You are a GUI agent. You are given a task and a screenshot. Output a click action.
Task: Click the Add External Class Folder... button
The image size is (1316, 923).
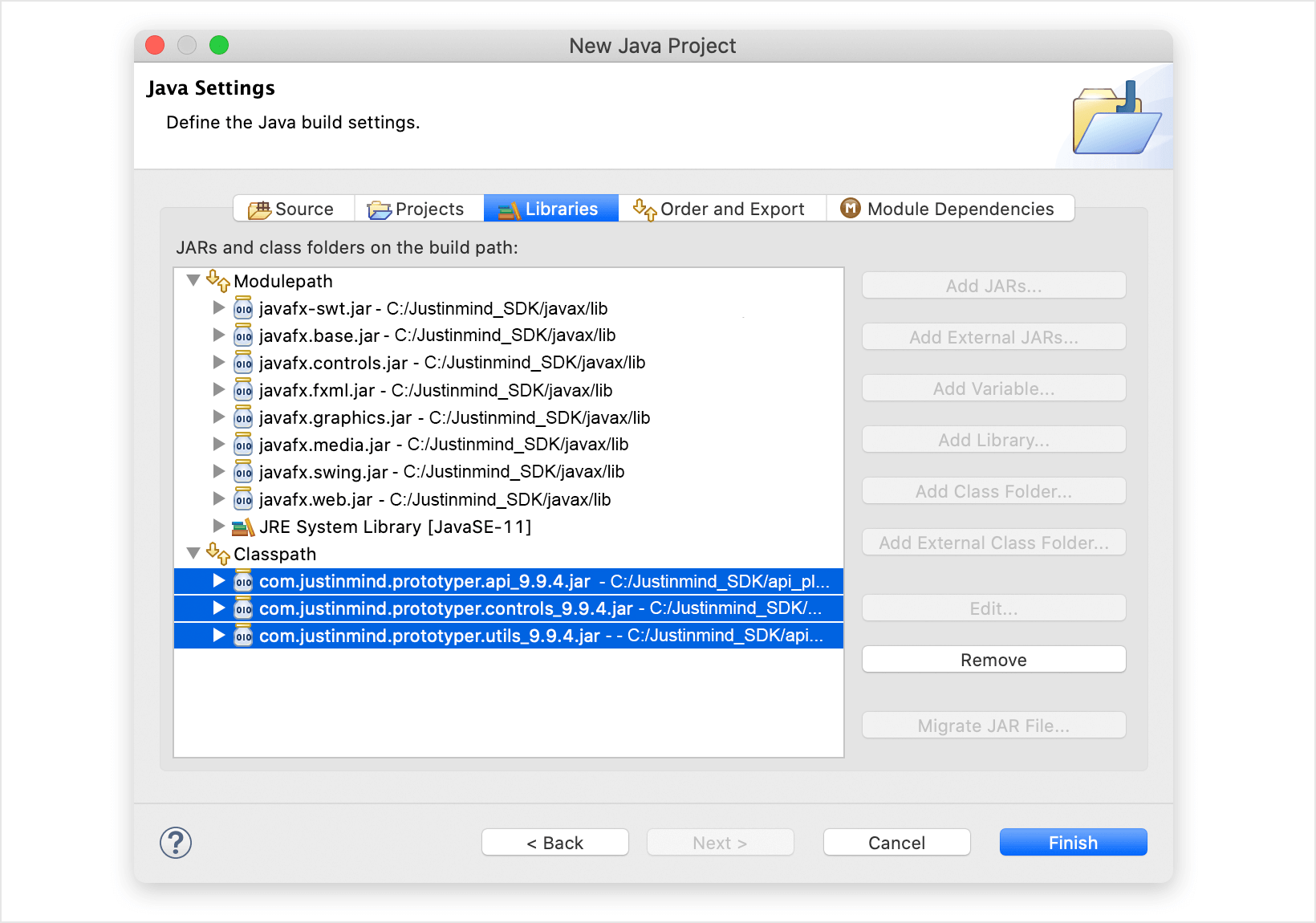[993, 543]
